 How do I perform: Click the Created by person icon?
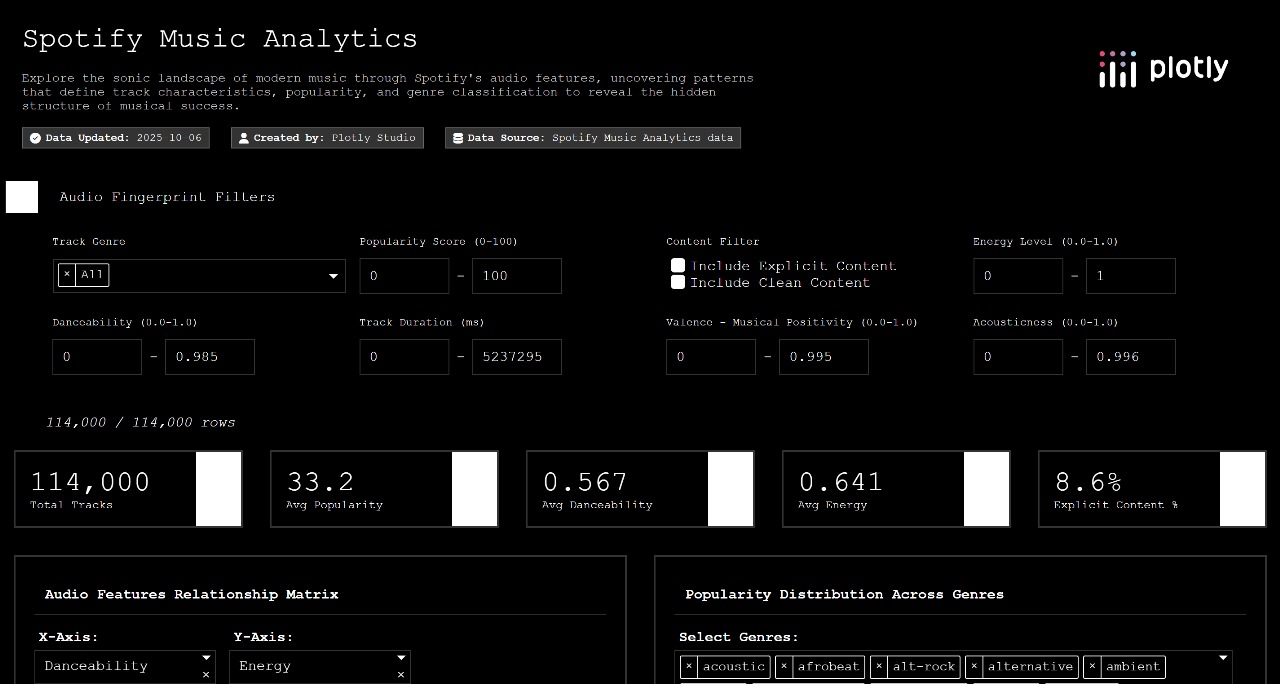244,138
